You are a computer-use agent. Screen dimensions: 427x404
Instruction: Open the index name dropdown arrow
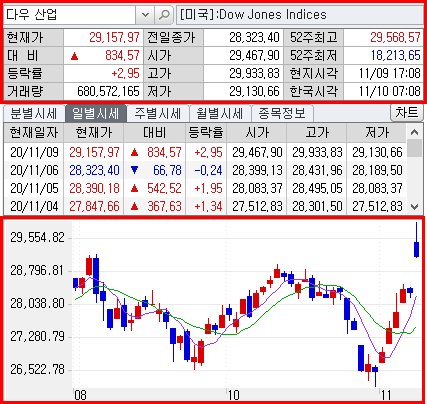click(145, 15)
